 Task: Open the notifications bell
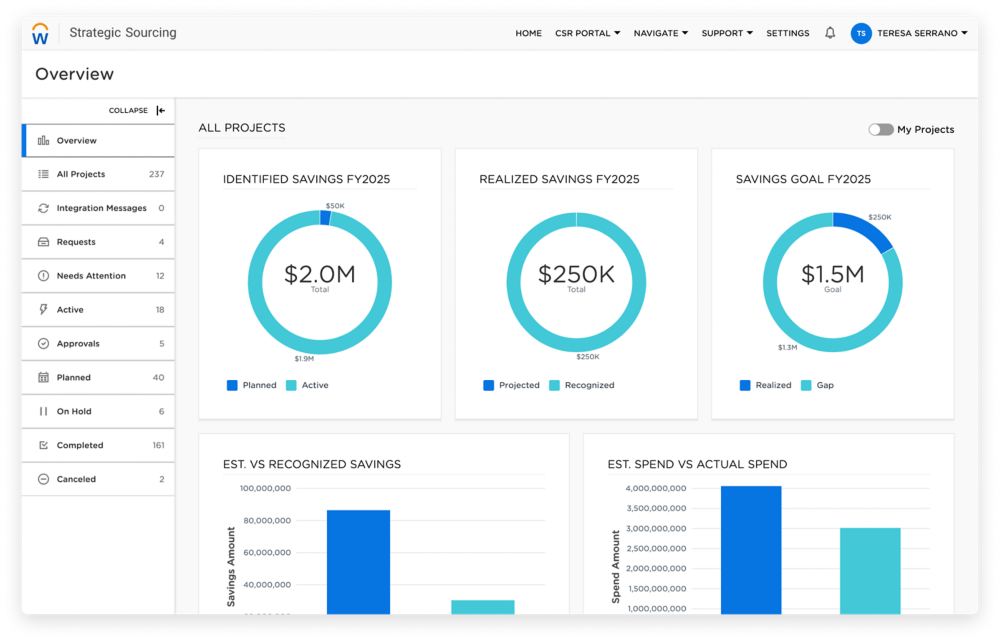830,33
